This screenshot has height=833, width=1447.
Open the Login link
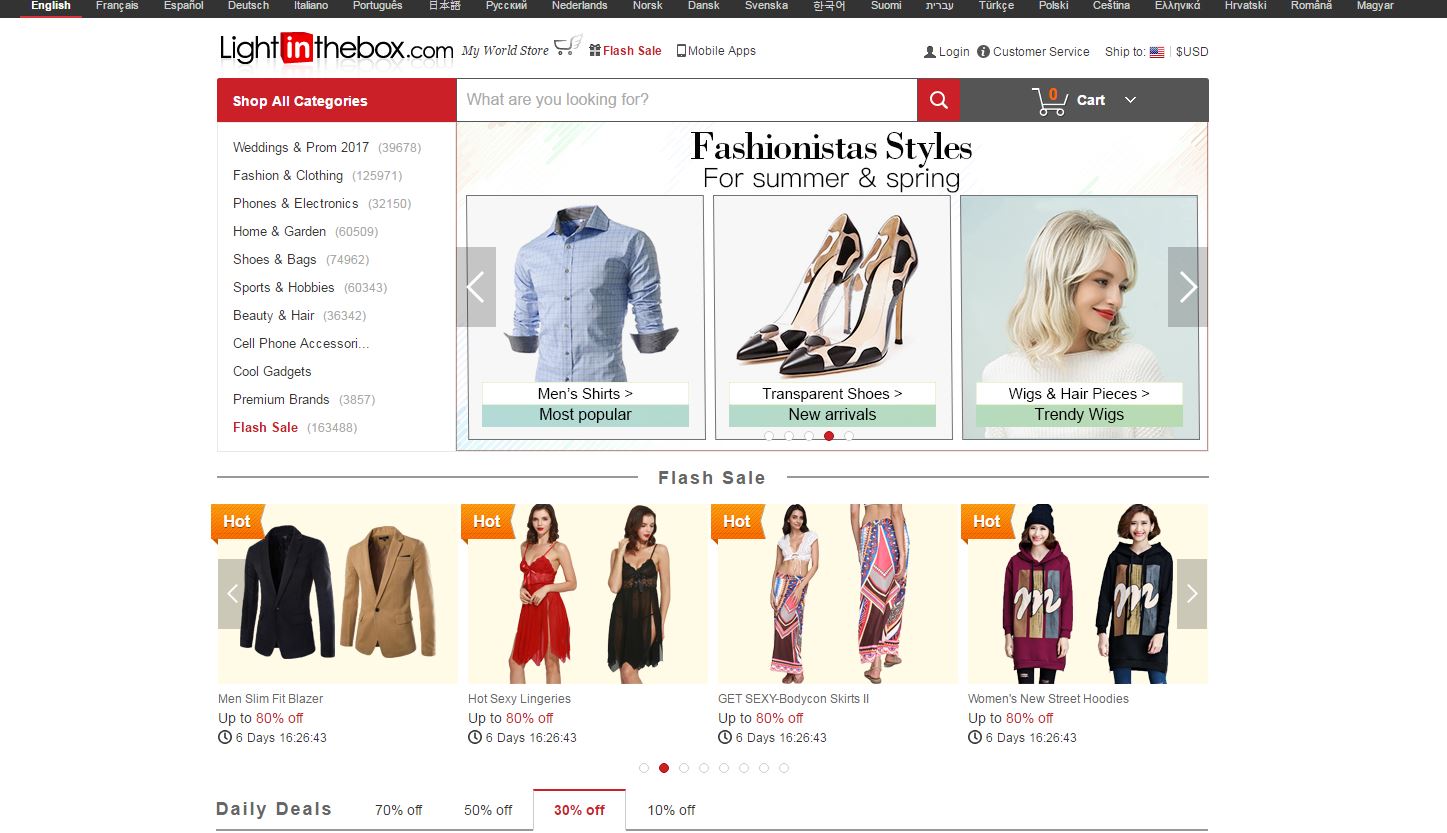[946, 52]
